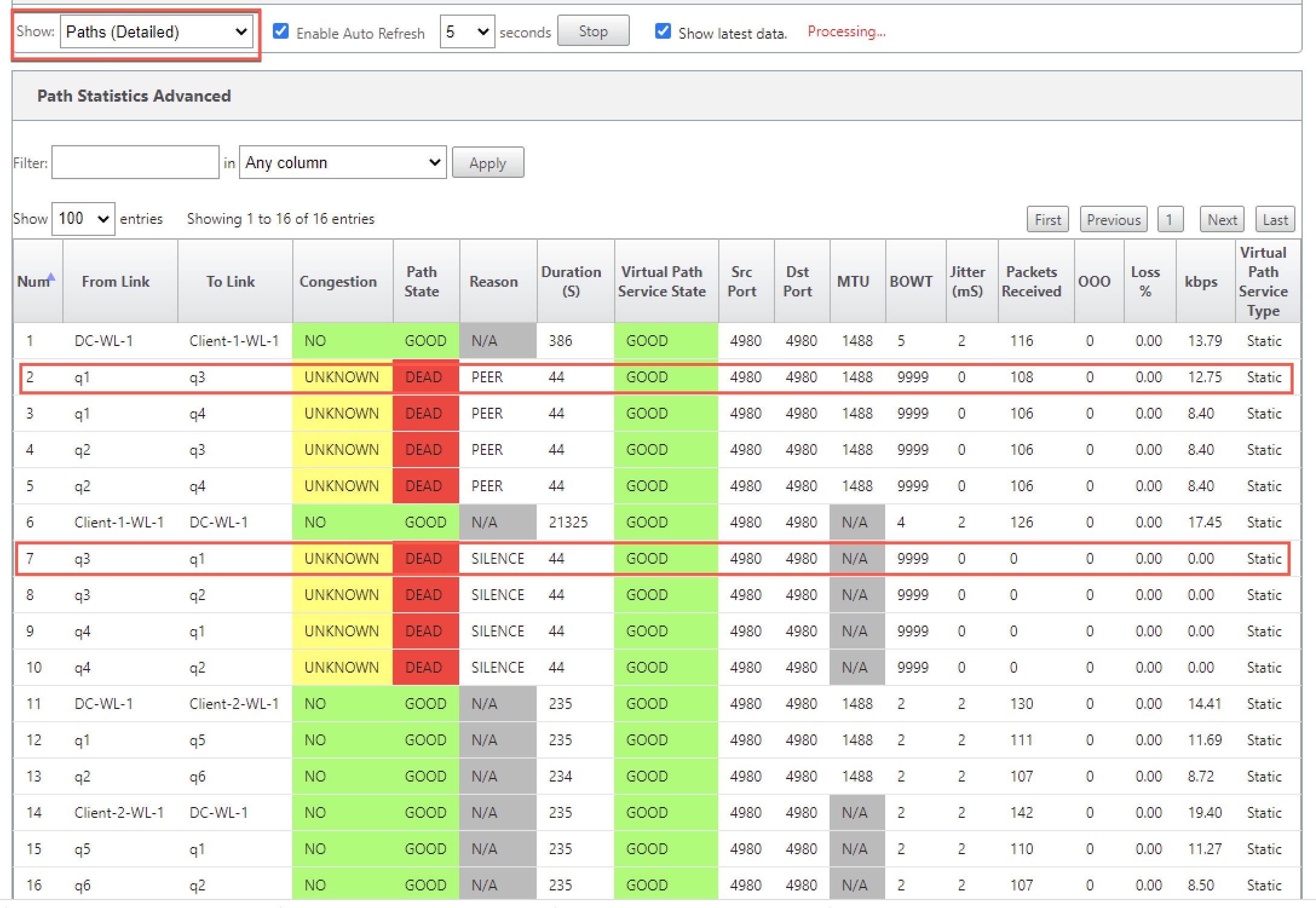The height and width of the screenshot is (908, 1316).
Task: Open the refresh interval seconds dropdown
Action: coord(467,32)
